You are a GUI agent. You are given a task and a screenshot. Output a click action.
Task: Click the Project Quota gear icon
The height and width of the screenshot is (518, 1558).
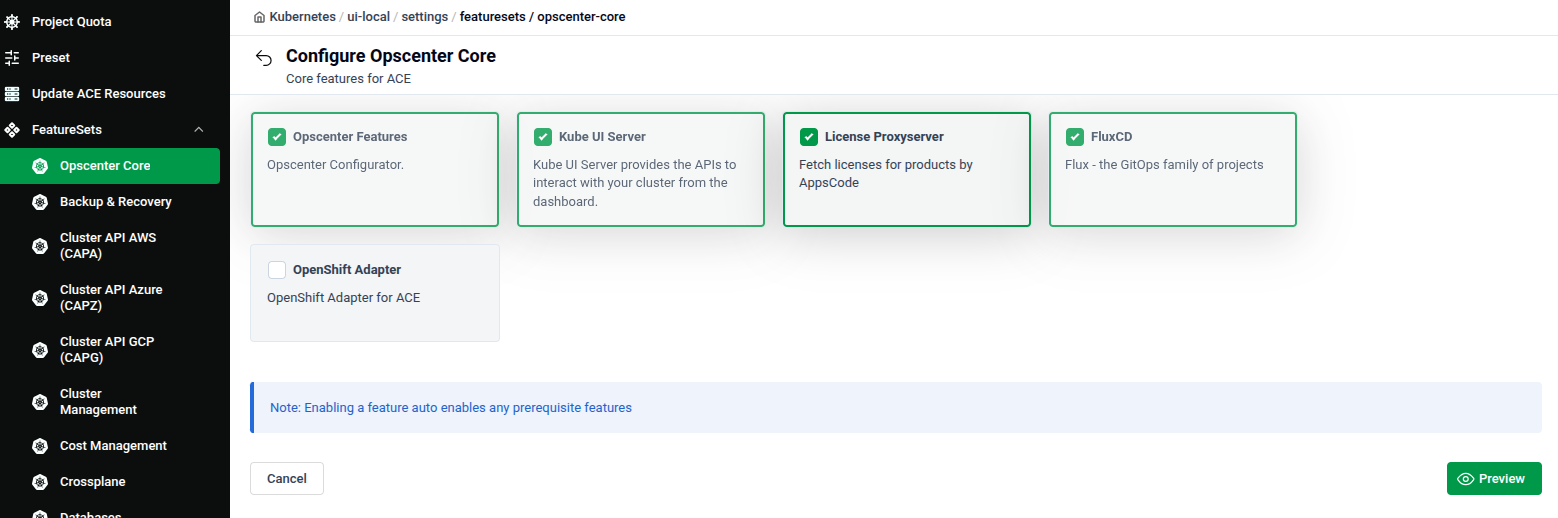(12, 21)
